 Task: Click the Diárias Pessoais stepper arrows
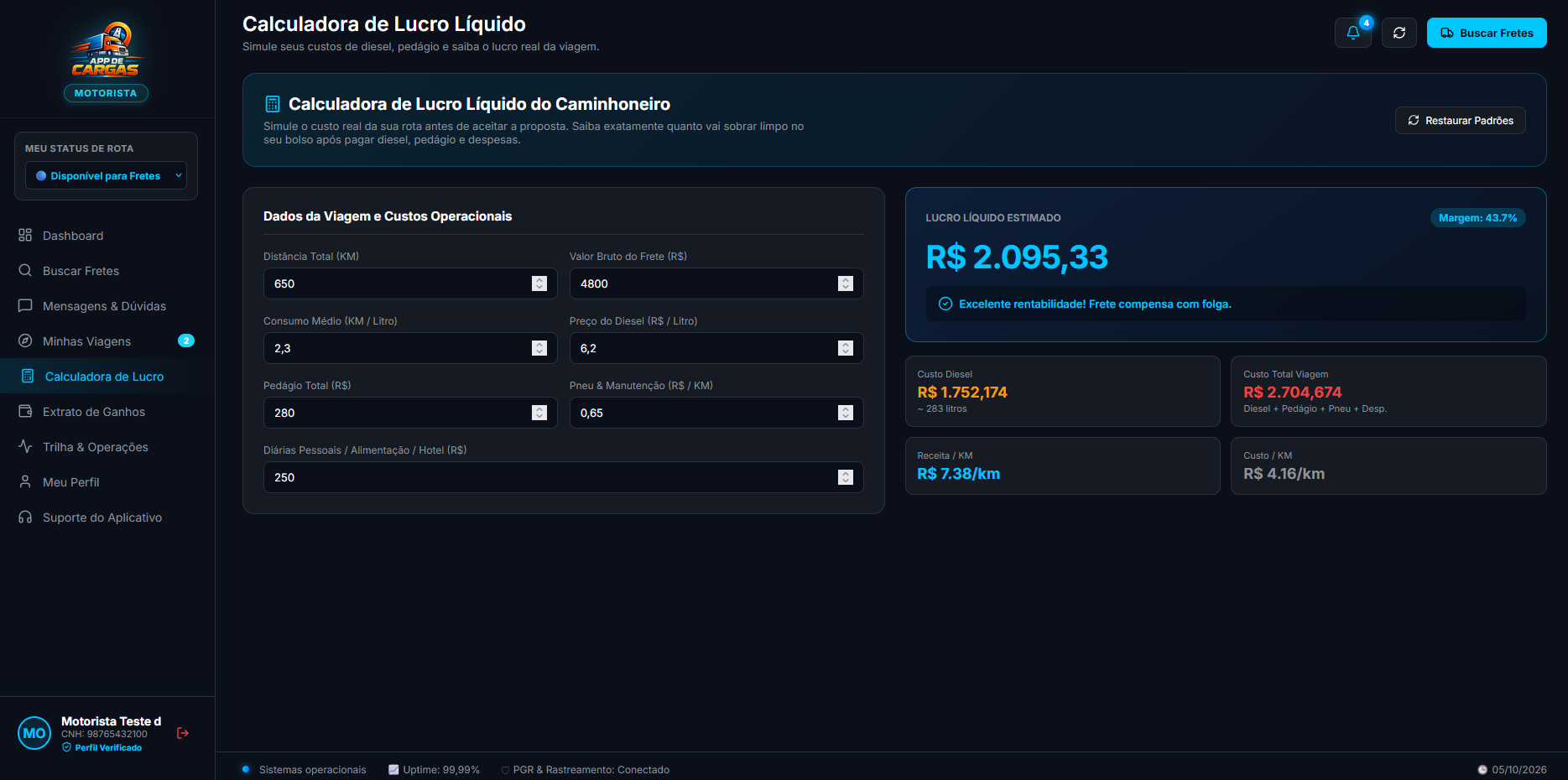(x=846, y=477)
